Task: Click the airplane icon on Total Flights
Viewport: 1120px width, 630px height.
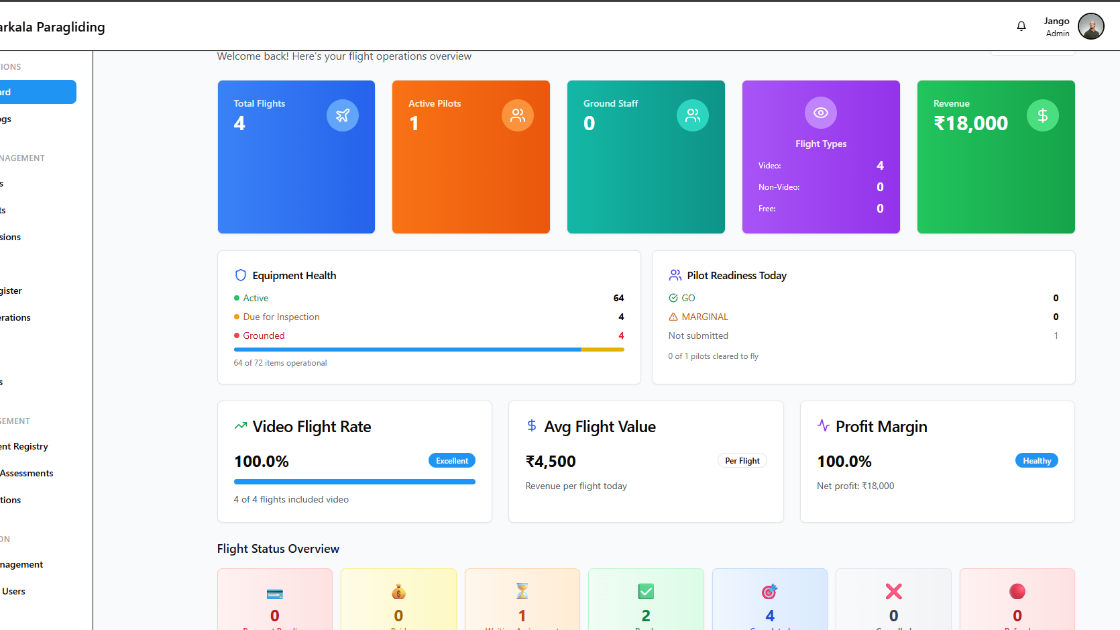Action: [342, 115]
